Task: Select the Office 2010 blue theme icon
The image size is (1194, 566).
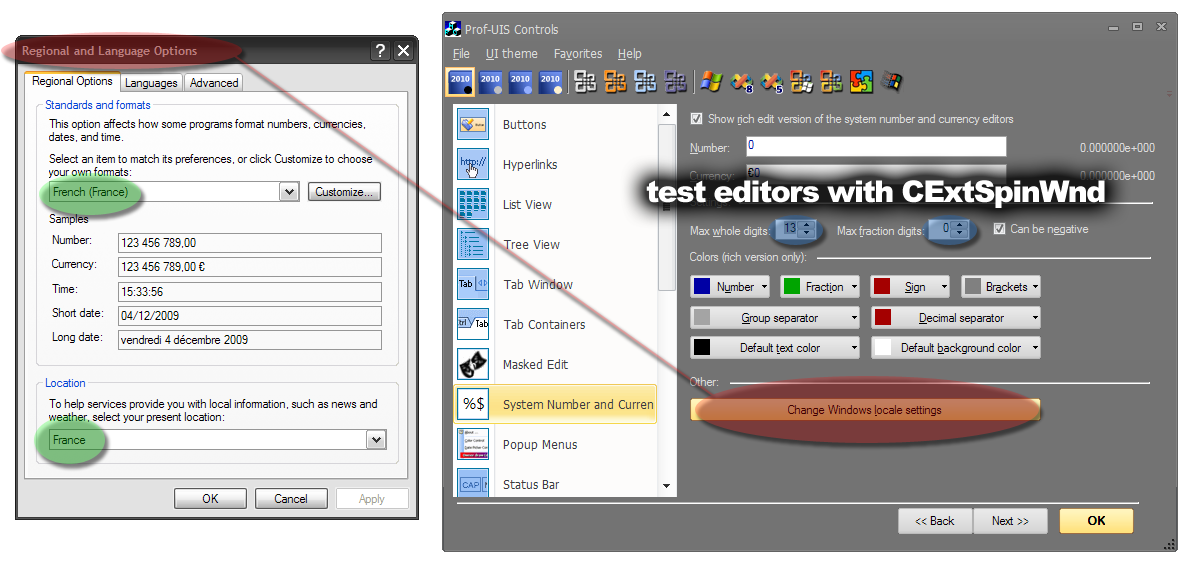Action: point(520,82)
